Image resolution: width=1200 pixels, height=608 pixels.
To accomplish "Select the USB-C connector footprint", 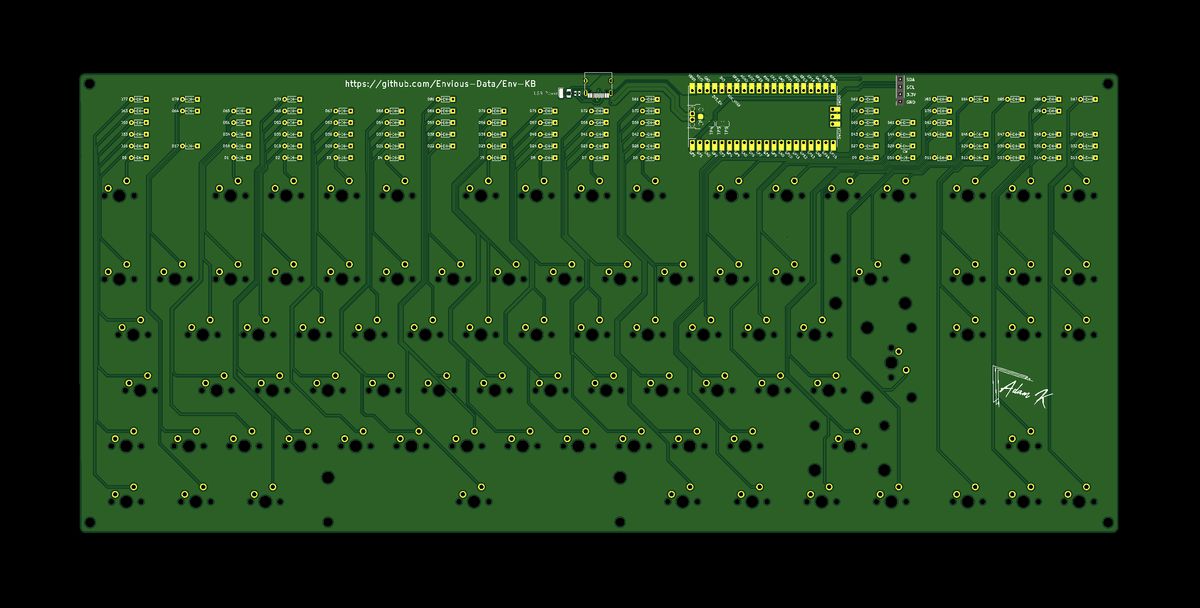I will pyautogui.click(x=597, y=82).
